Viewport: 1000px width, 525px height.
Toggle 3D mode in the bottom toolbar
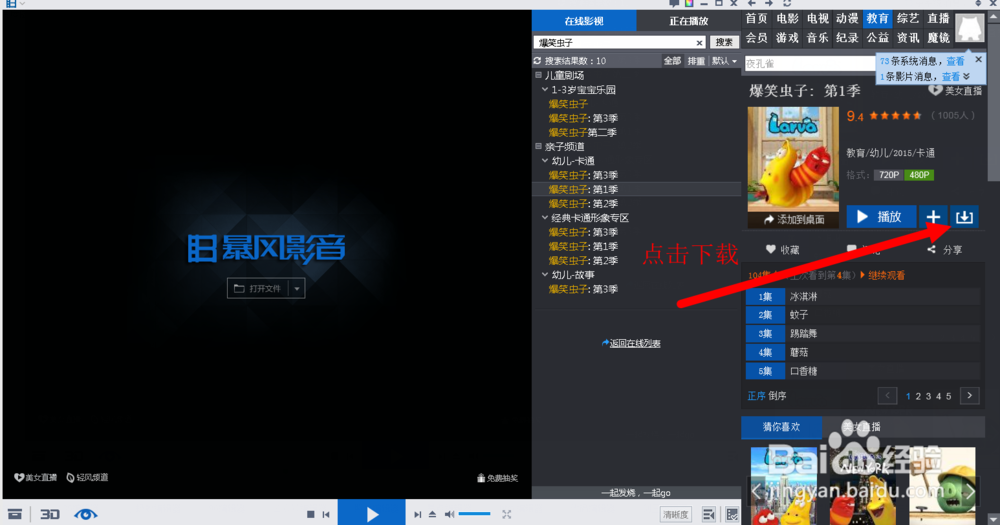[x=50, y=514]
